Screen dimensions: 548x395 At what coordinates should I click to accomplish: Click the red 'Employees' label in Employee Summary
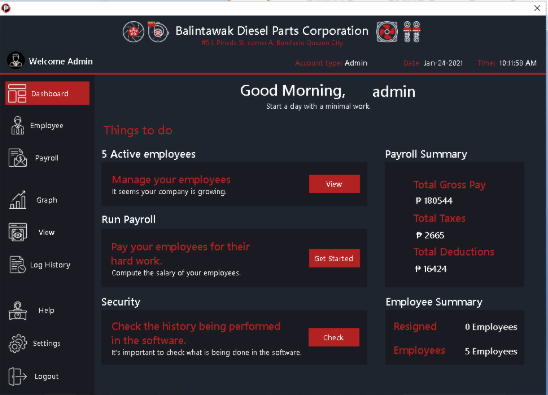coord(419,351)
